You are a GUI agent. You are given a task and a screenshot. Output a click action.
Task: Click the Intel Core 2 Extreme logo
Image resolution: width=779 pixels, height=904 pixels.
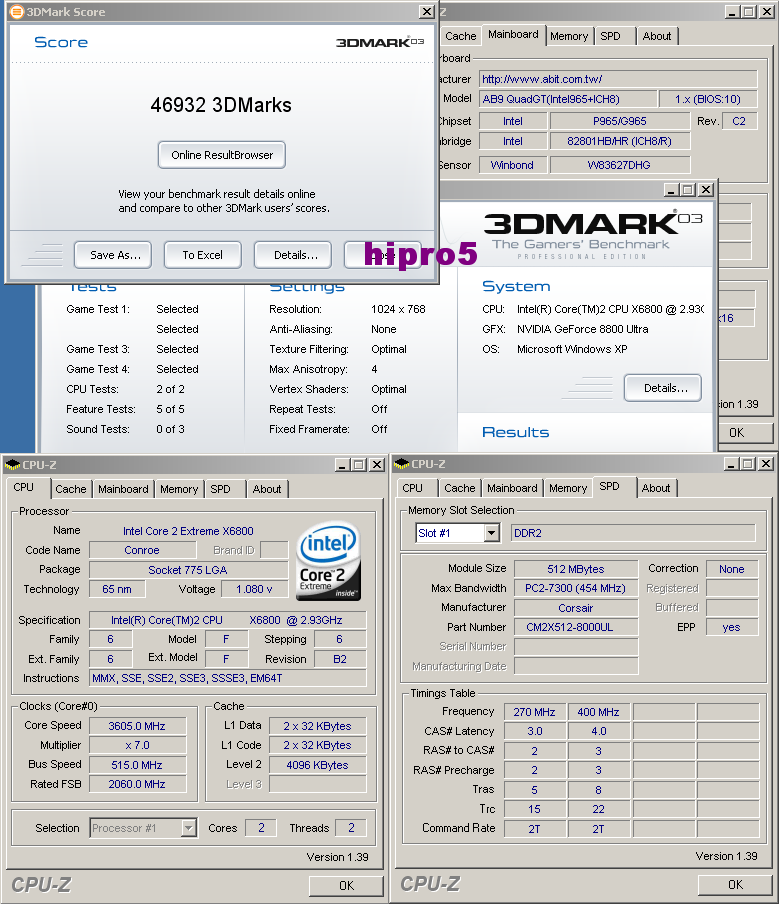click(329, 561)
